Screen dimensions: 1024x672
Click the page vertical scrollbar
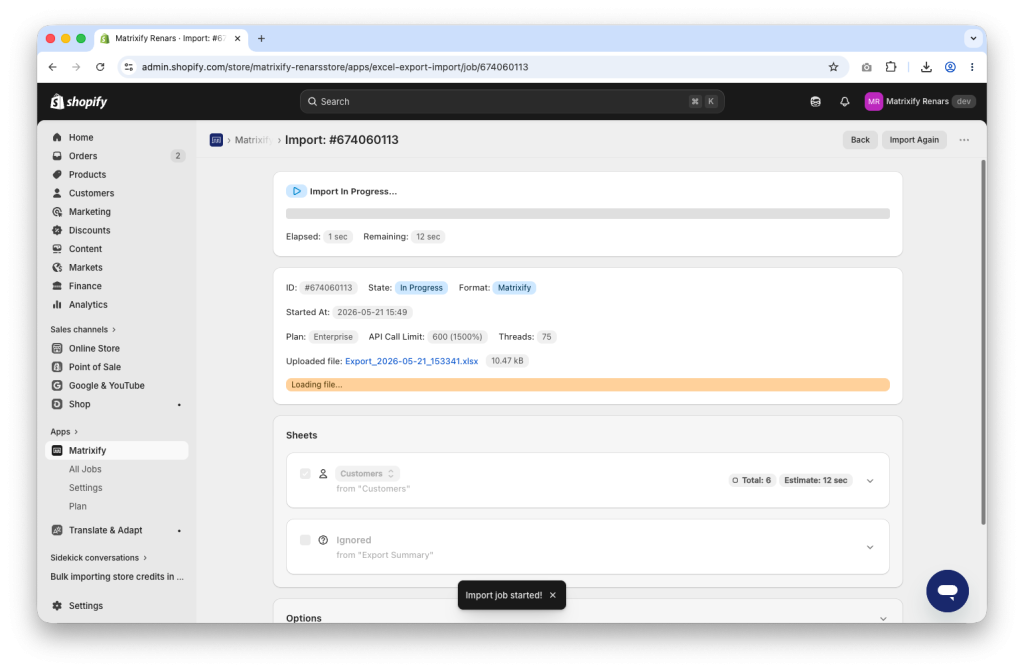click(983, 342)
